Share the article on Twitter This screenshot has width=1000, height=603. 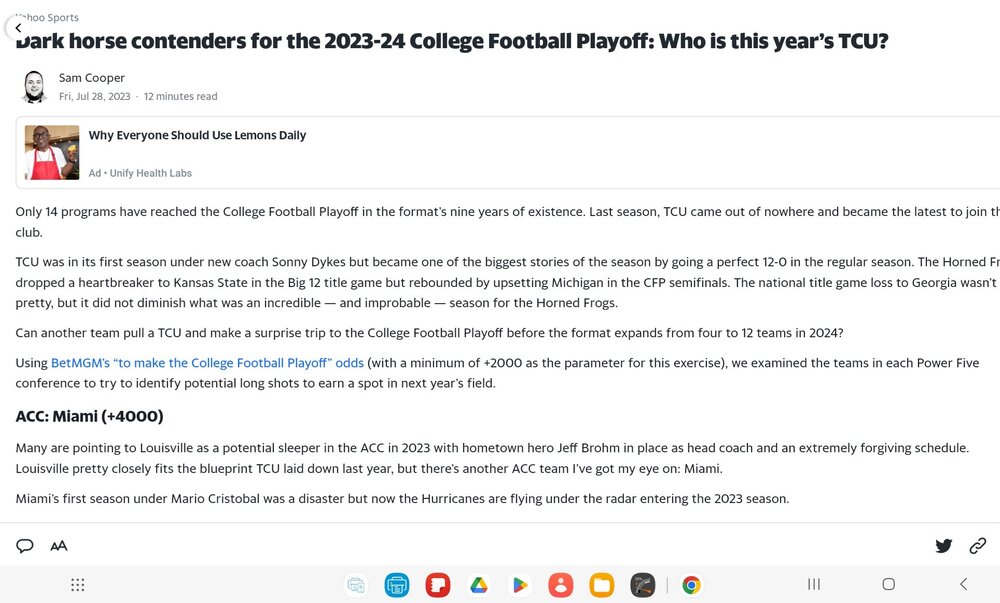[943, 546]
